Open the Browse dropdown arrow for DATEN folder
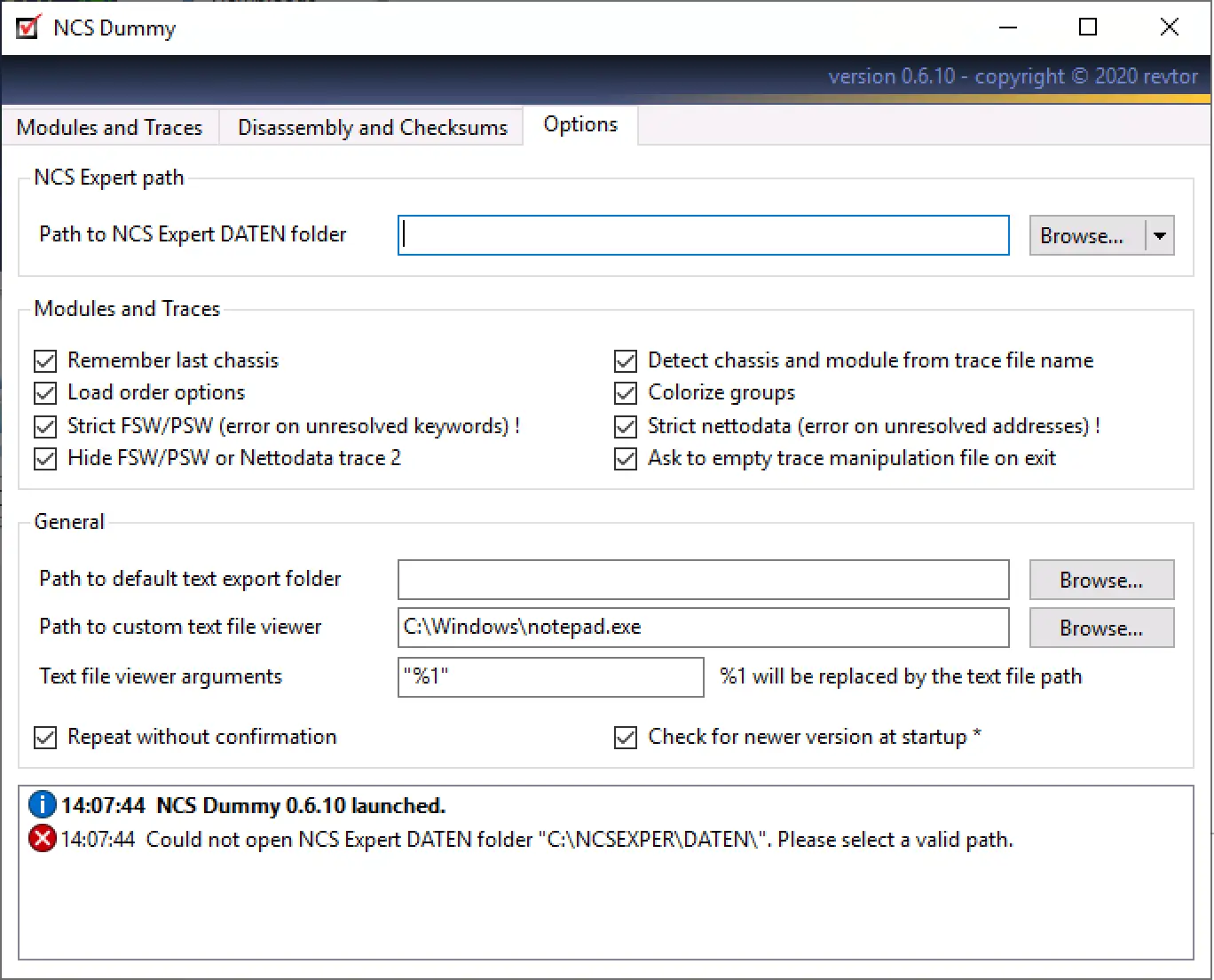 (x=1160, y=235)
